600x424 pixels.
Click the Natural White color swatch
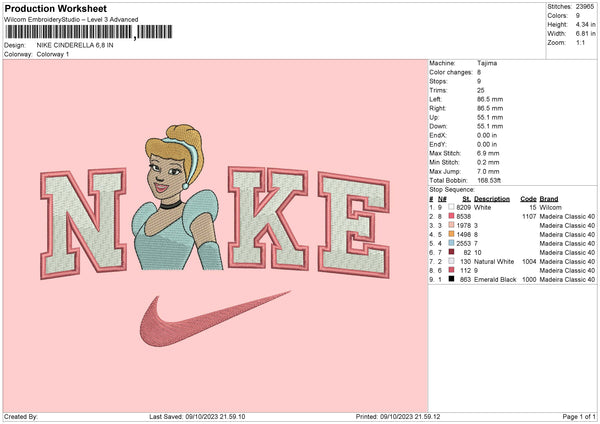pyautogui.click(x=452, y=261)
